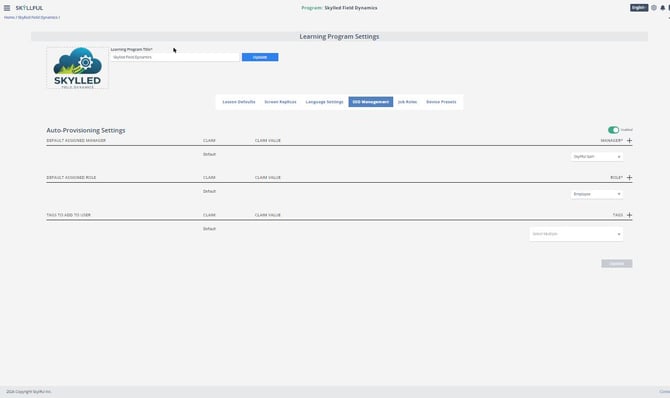Switch to the Device Presets tab

pyautogui.click(x=441, y=102)
